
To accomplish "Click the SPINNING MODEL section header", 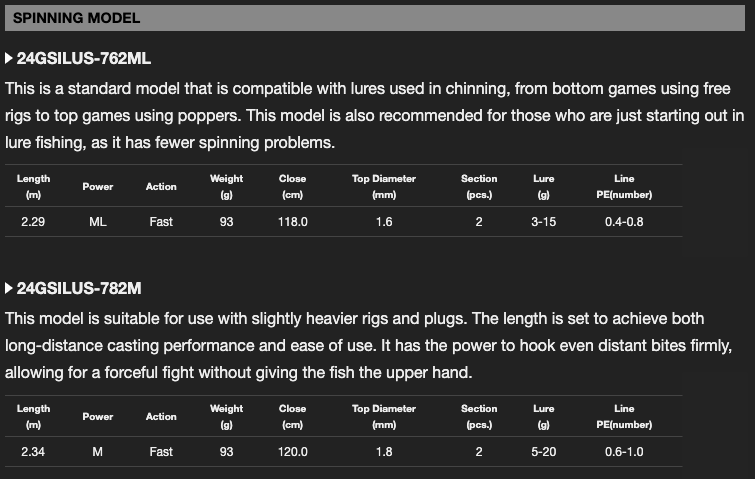I will tap(77, 18).
